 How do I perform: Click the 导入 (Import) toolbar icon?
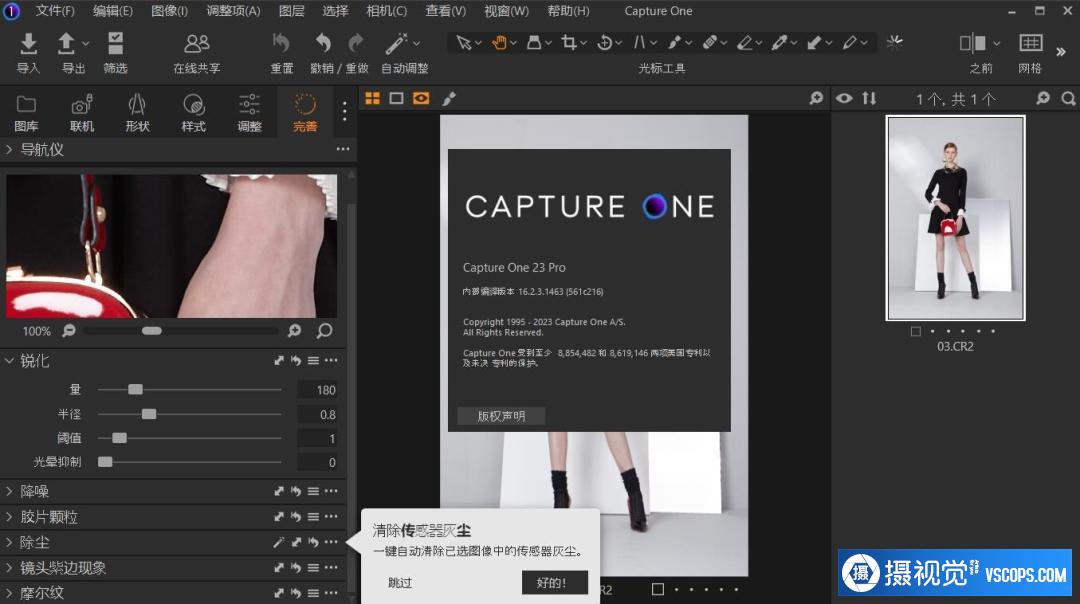pos(28,43)
